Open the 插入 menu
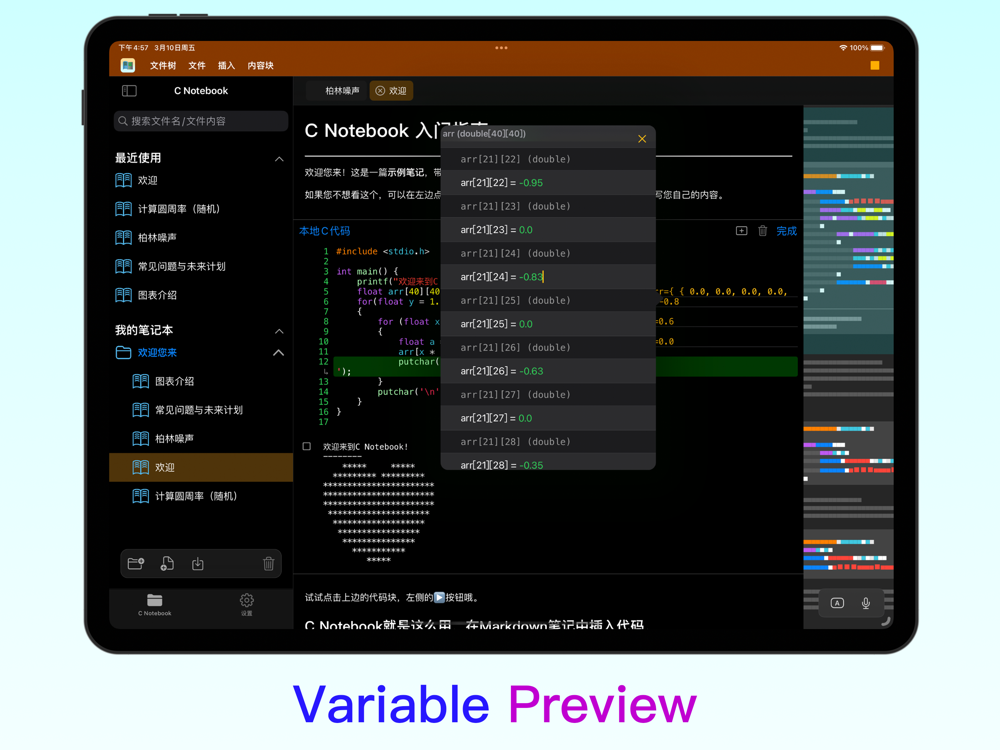1000x750 pixels. [226, 66]
